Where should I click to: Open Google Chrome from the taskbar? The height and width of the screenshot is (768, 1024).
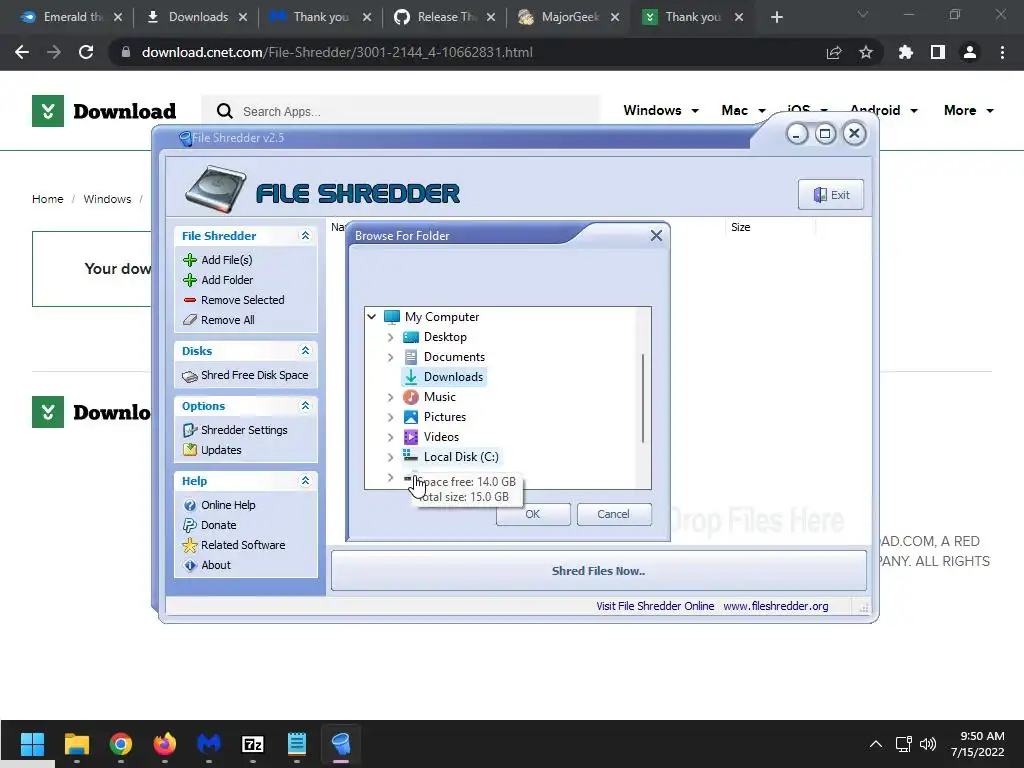click(121, 744)
